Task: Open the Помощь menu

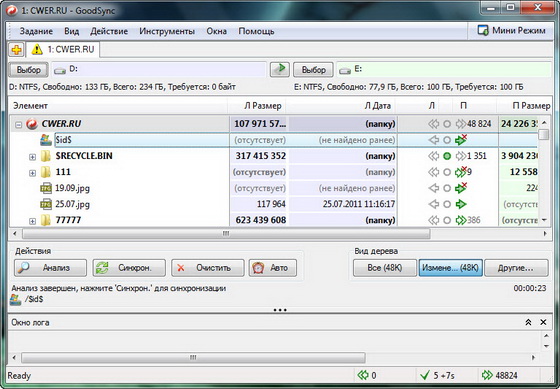Action: pyautogui.click(x=256, y=31)
